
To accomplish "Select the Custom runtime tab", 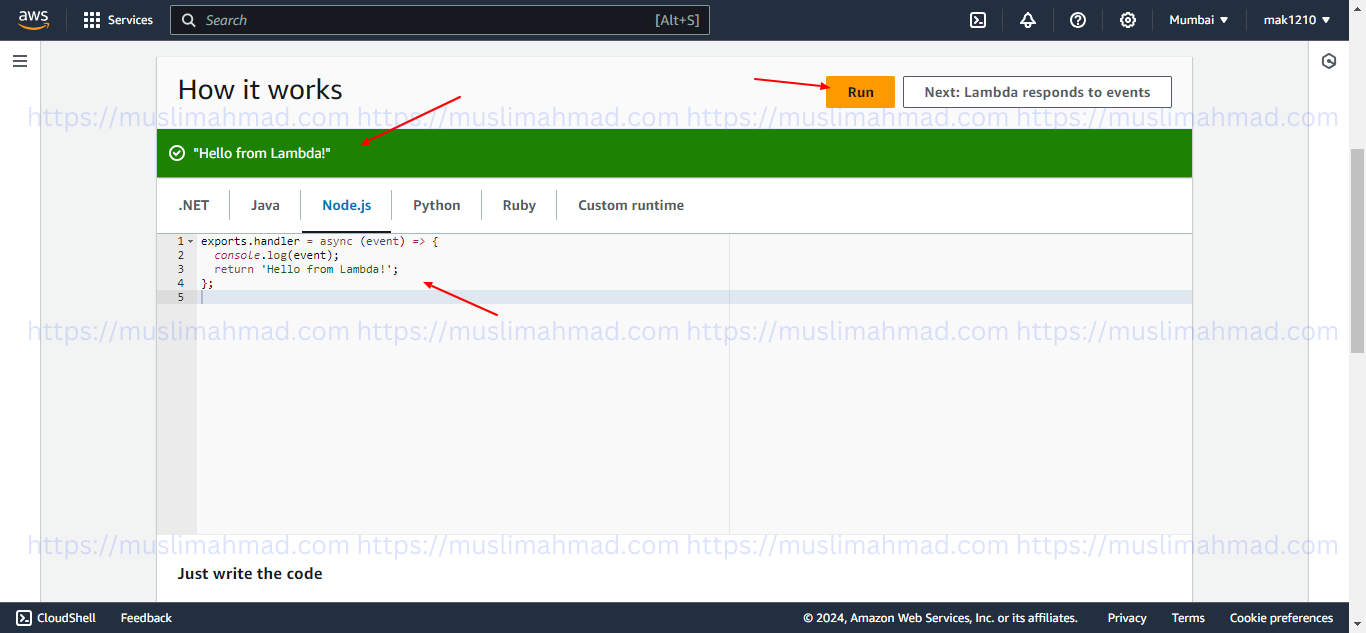I will (x=631, y=205).
